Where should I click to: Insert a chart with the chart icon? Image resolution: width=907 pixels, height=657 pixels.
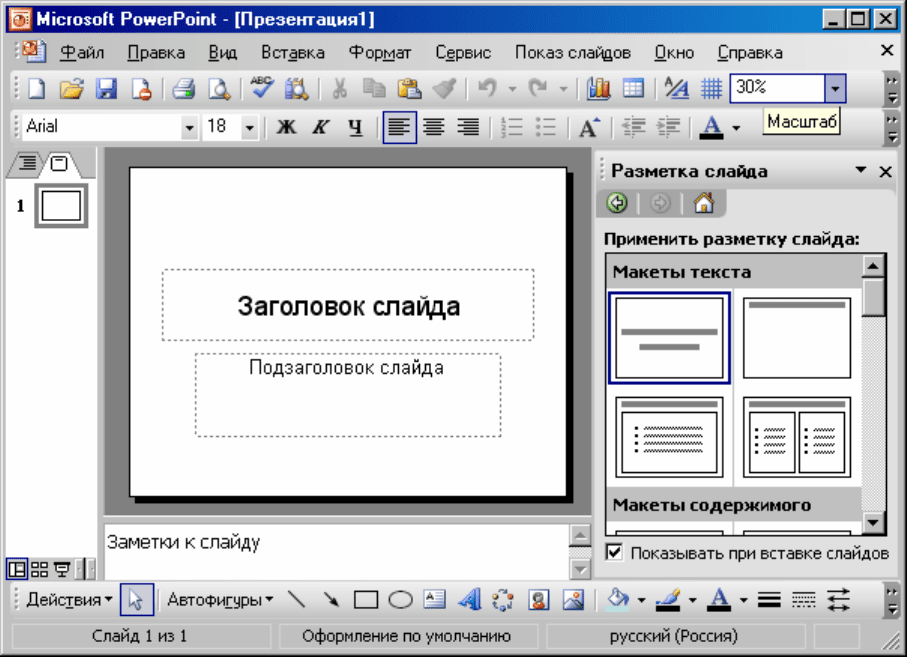[x=598, y=89]
